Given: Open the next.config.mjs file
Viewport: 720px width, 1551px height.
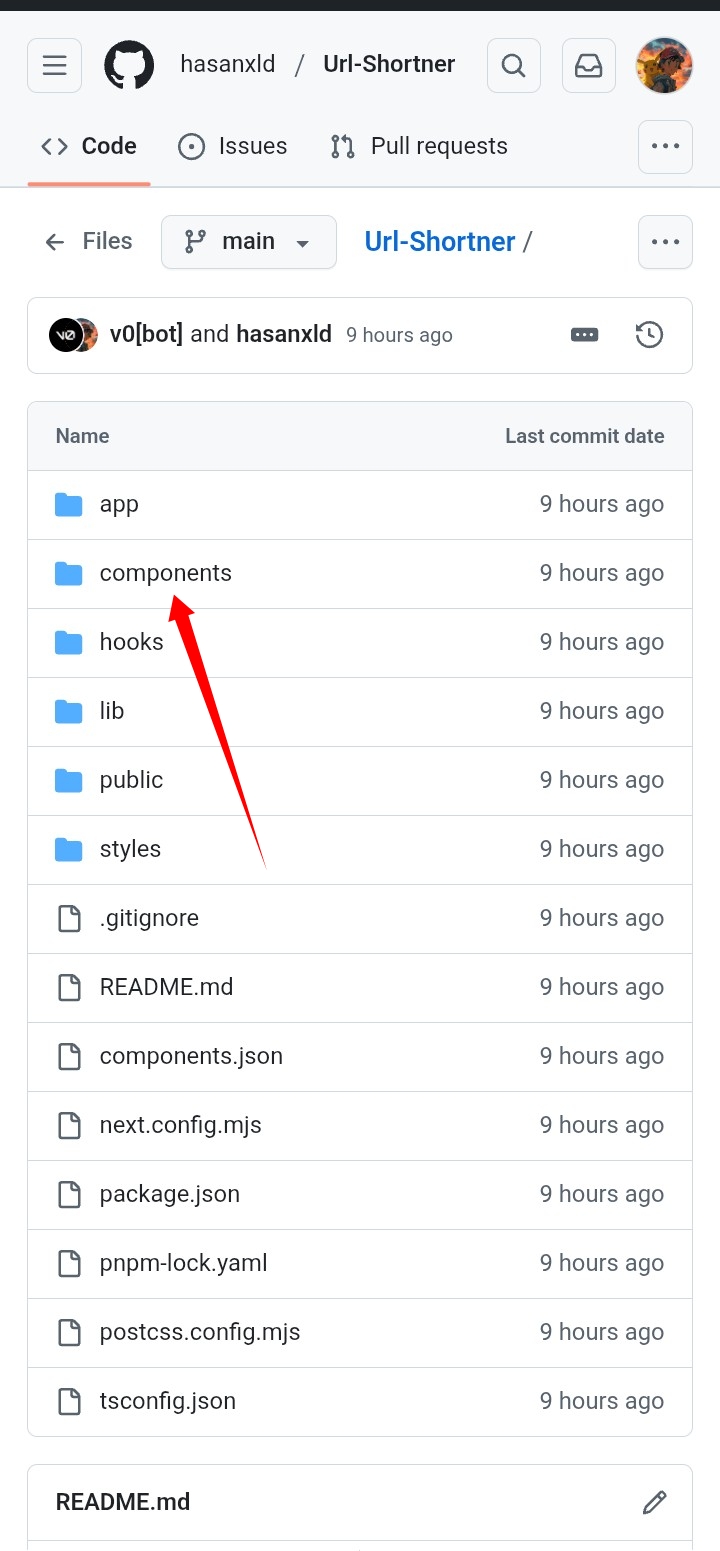Looking at the screenshot, I should pos(180,1126).
